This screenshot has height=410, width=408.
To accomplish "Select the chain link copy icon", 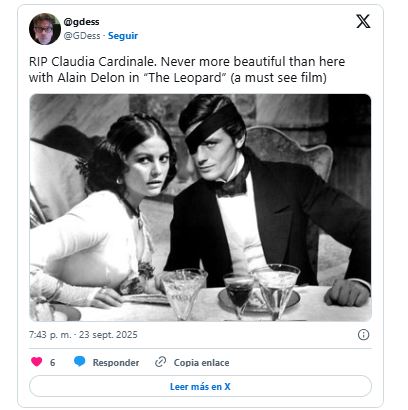I will point(160,362).
